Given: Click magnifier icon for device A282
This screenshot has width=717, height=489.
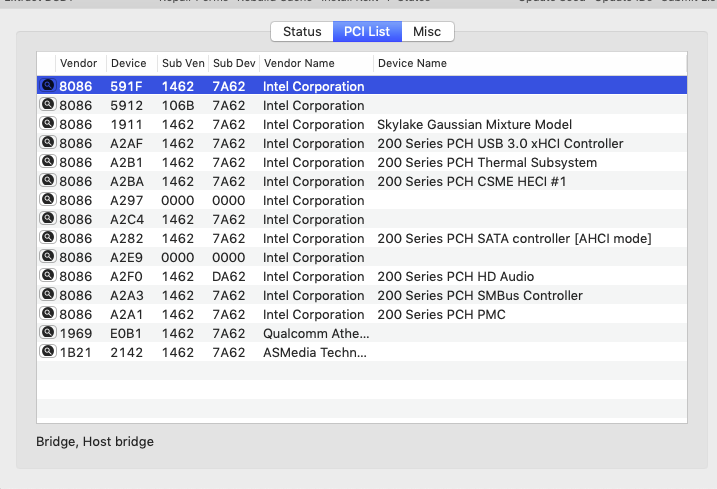Looking at the screenshot, I should click(48, 237).
